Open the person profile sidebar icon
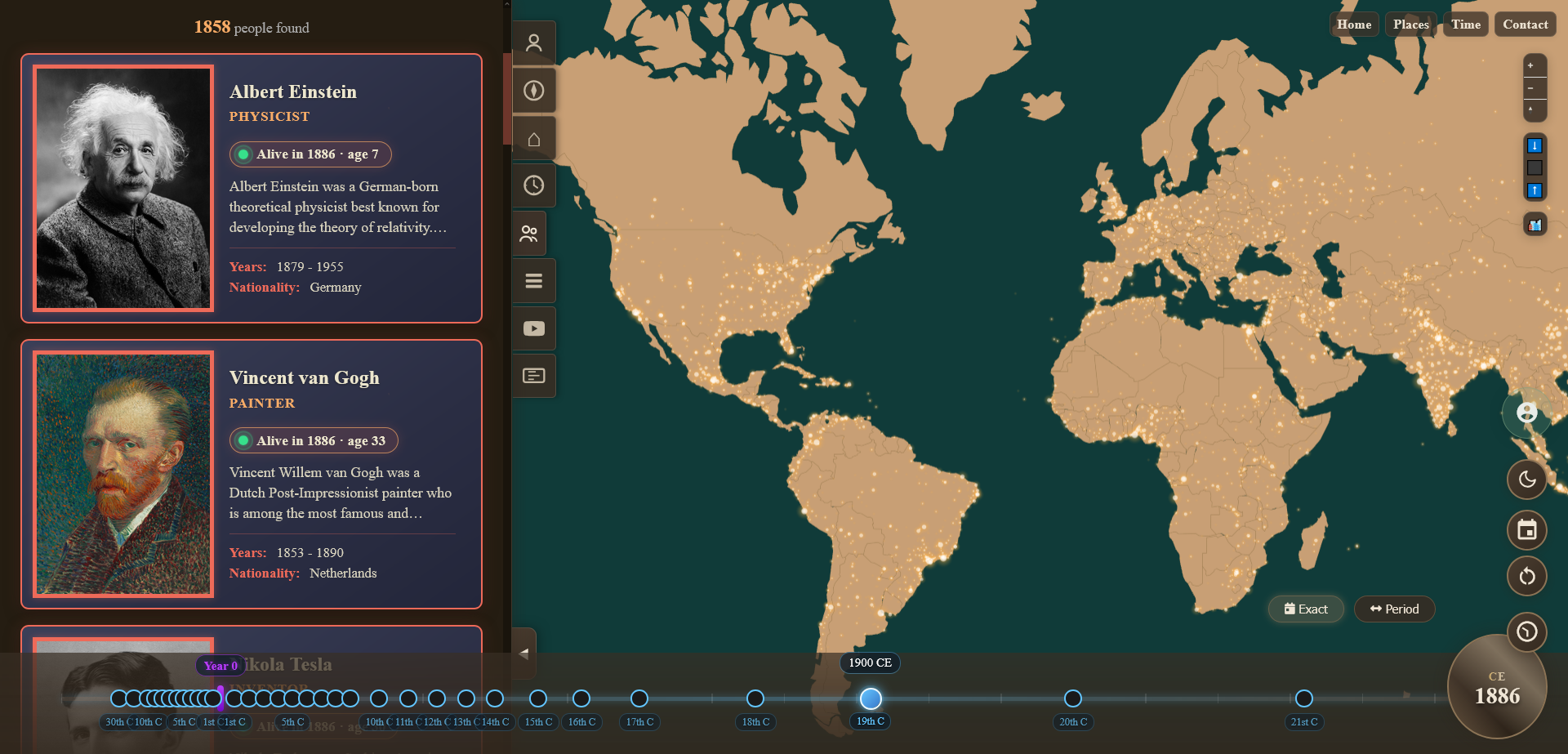The image size is (1568, 754). pyautogui.click(x=534, y=43)
